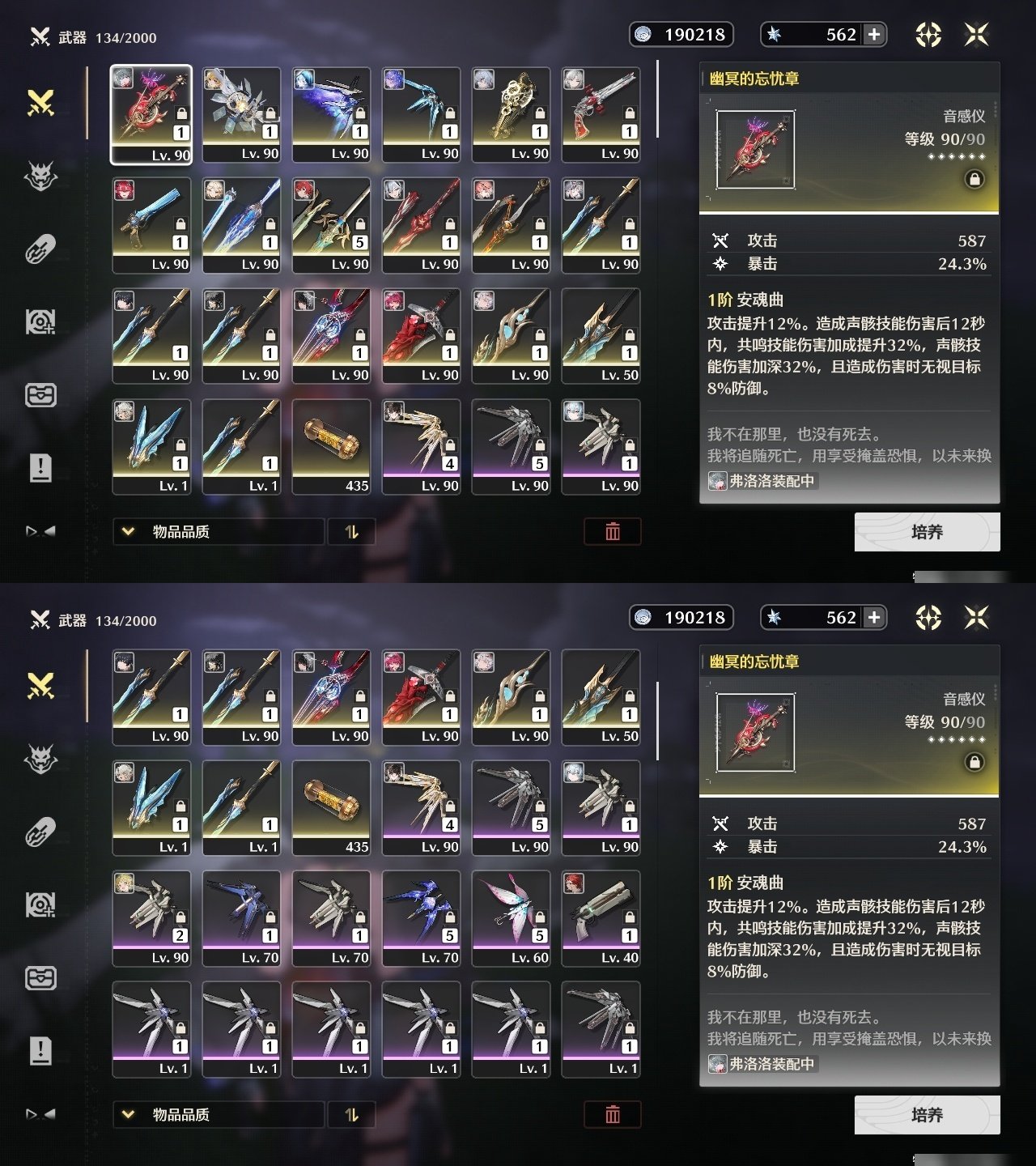Image resolution: width=1036 pixels, height=1166 pixels.
Task: Click the plus icon next to 562
Action: point(874,34)
